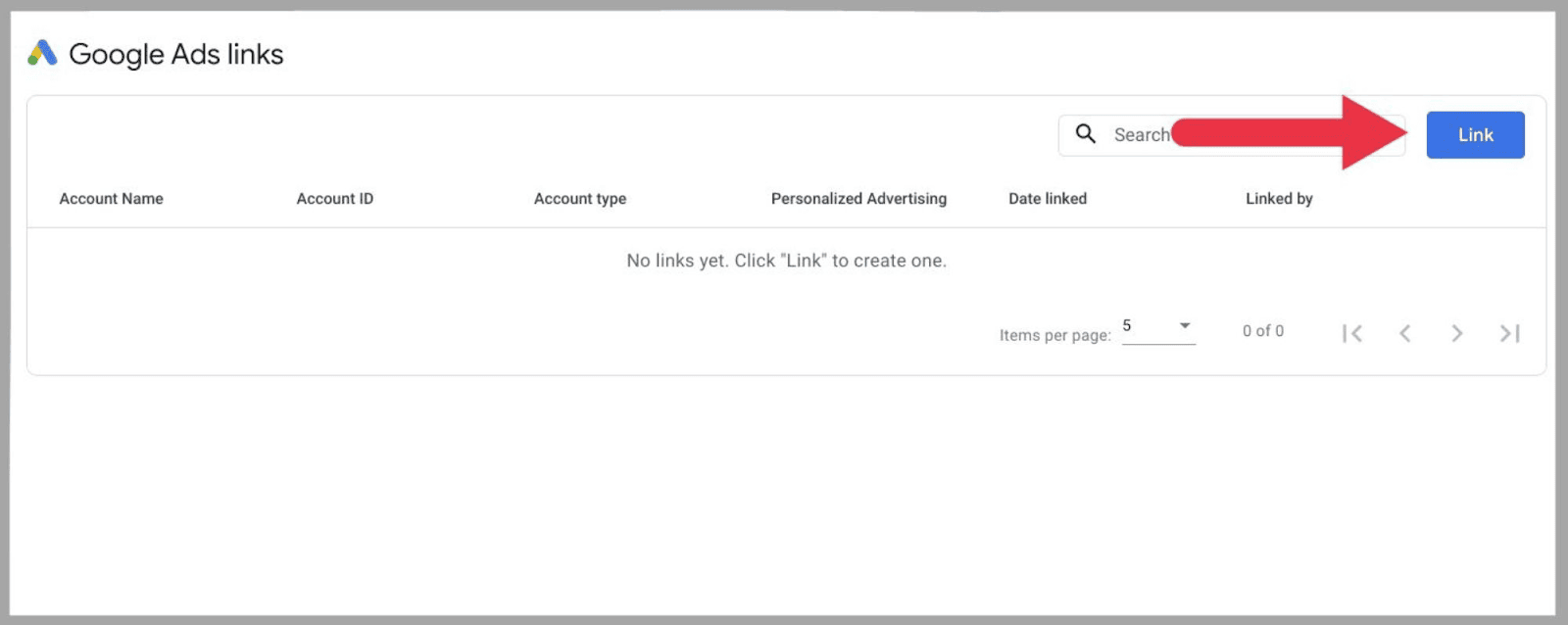Screen dimensions: 1568x625
Task: Click the magnifying glass search icon
Action: pos(1087,134)
